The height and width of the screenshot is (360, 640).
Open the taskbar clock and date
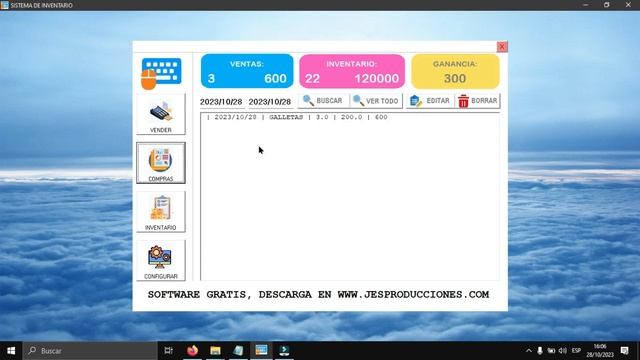pos(600,351)
